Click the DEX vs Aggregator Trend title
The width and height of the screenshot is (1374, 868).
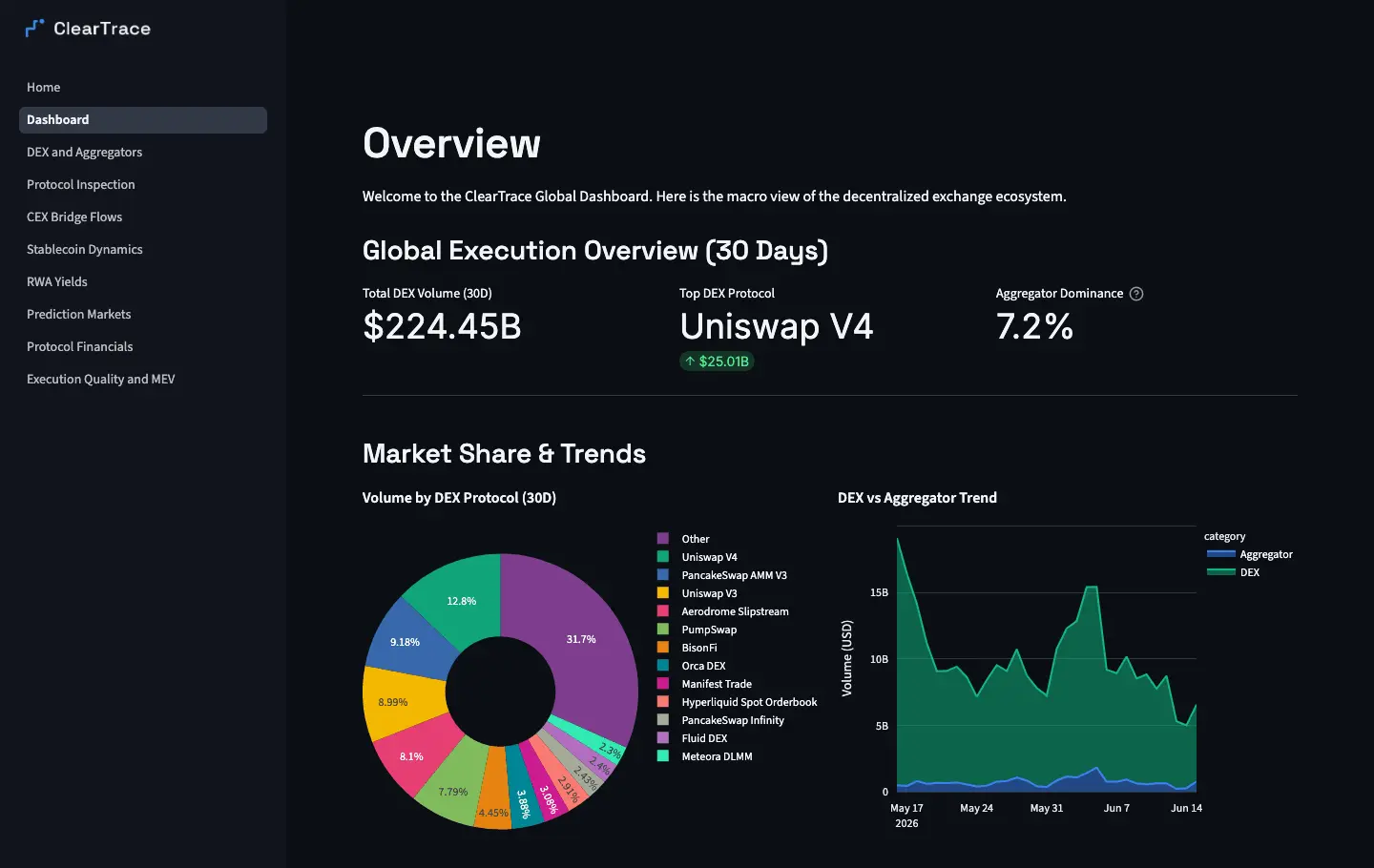point(917,498)
